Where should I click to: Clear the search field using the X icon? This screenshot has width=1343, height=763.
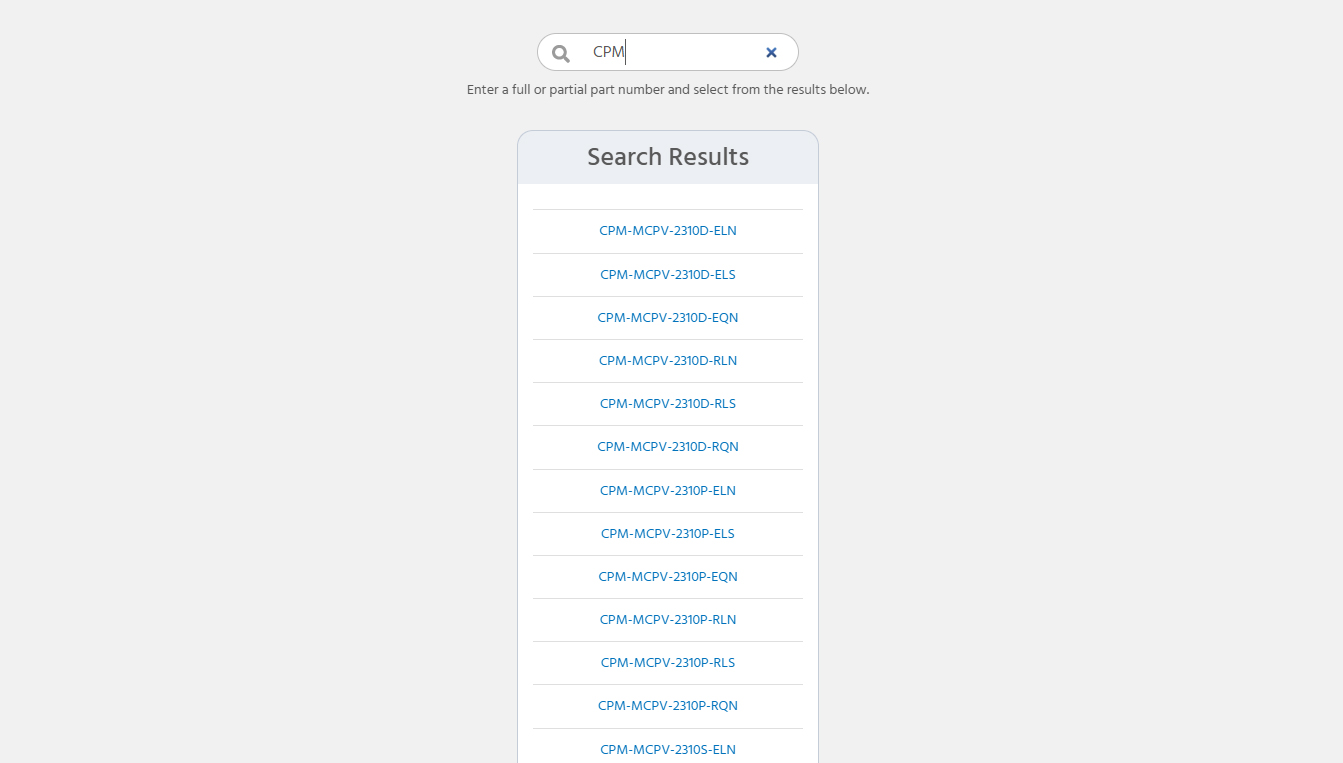click(771, 52)
